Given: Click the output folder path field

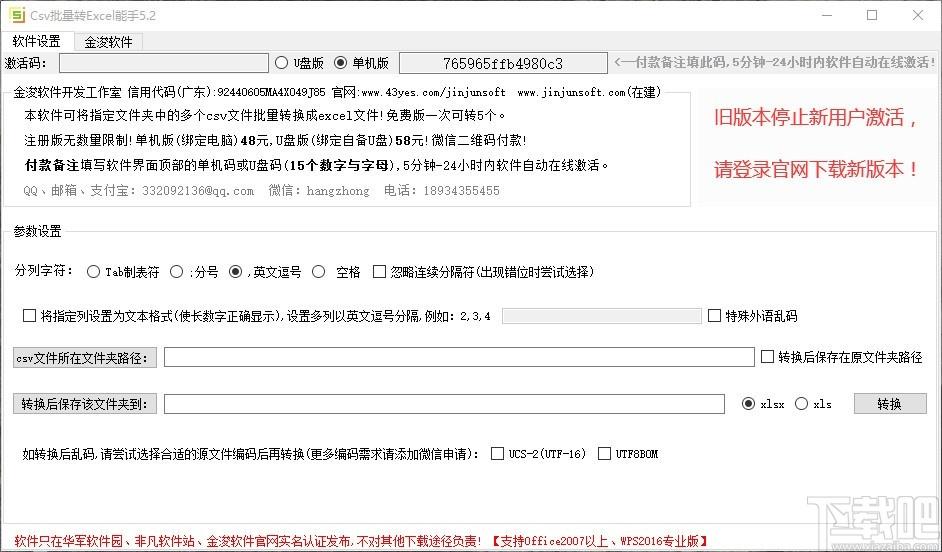Looking at the screenshot, I should (444, 404).
